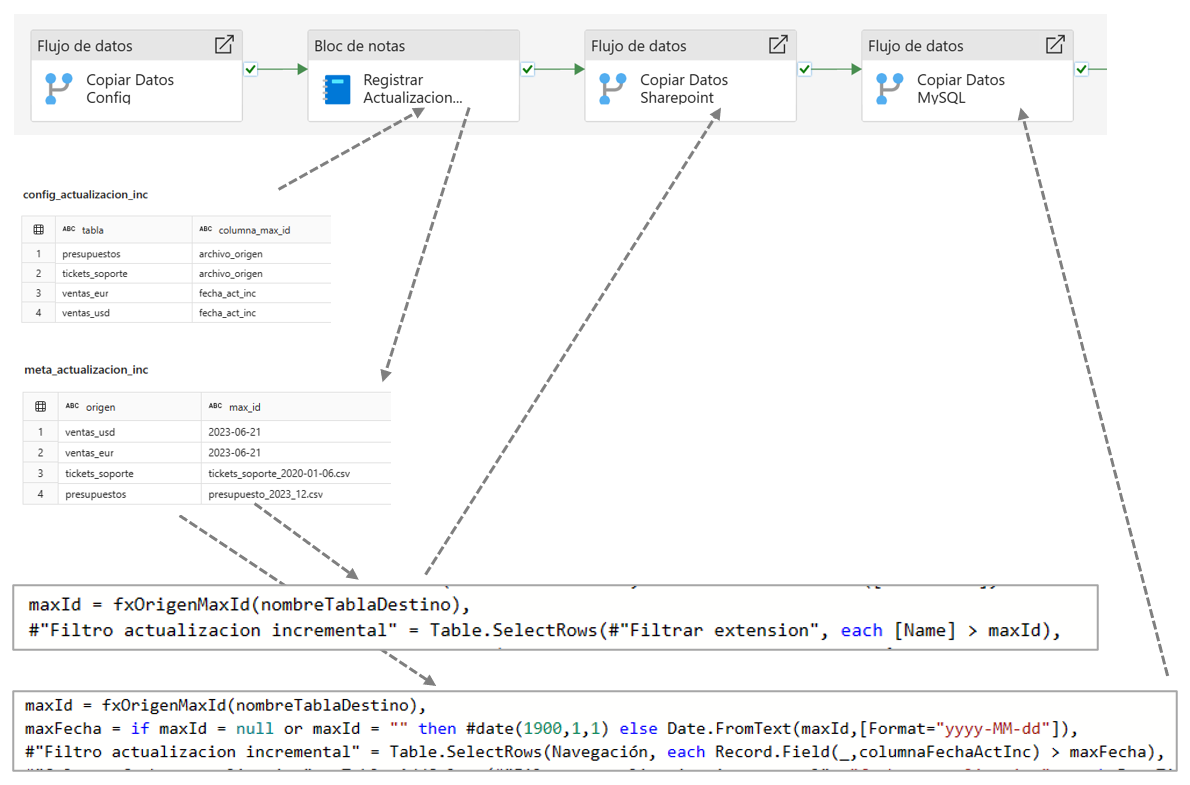Click the 'origen' column header
1190x785 pixels.
(100, 407)
